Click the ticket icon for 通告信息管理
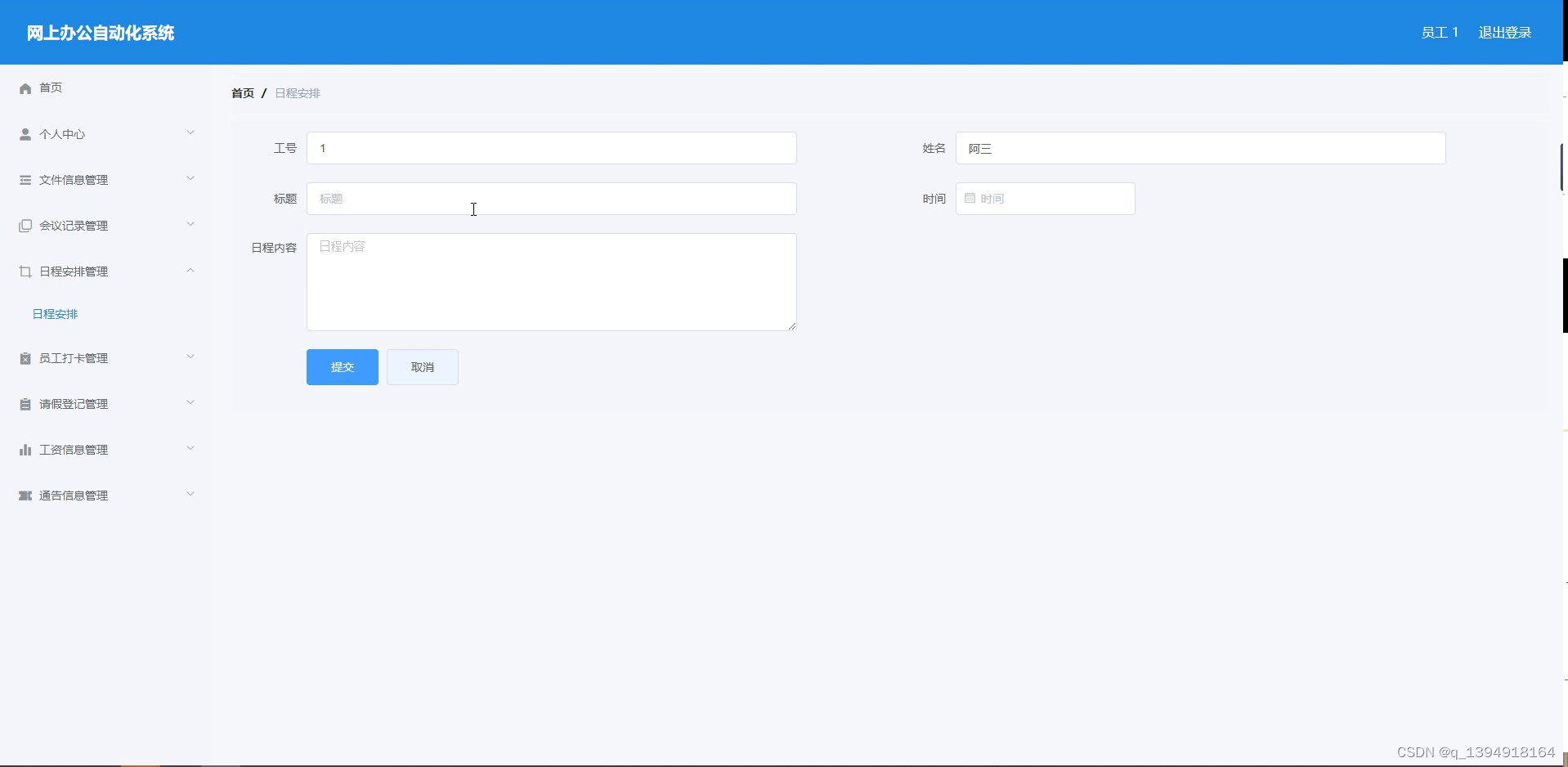Image resolution: width=1568 pixels, height=767 pixels. [x=25, y=496]
